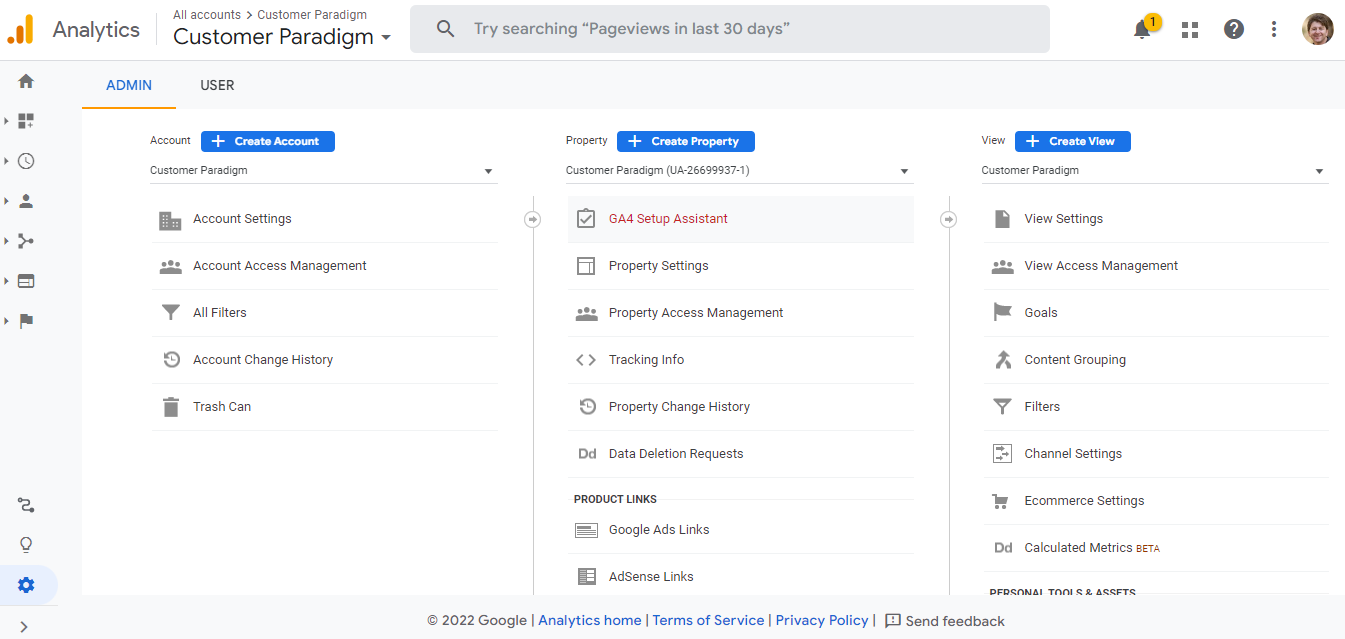Open the Realtime clock icon
Screen dimensions: 1345x639
[25, 160]
